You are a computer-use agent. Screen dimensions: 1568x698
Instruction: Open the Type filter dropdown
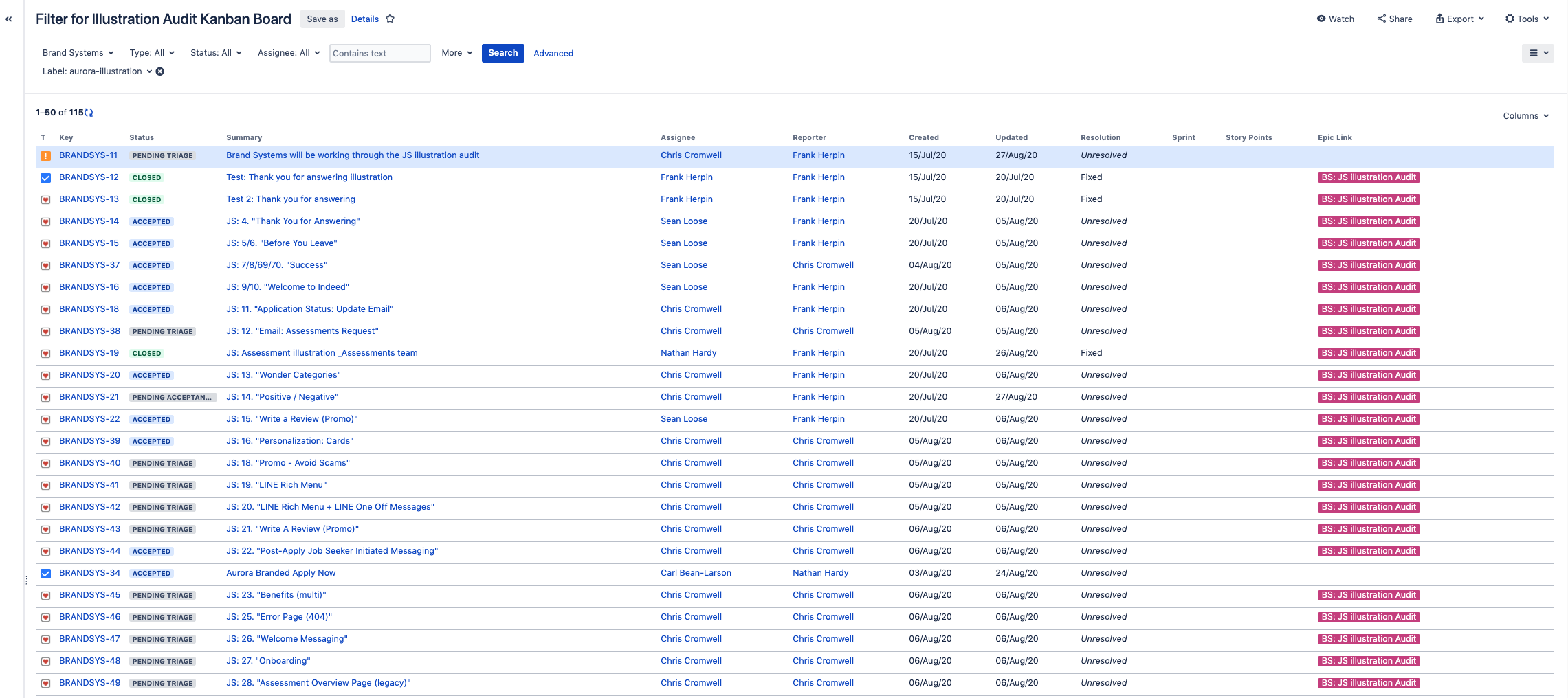[x=151, y=52]
